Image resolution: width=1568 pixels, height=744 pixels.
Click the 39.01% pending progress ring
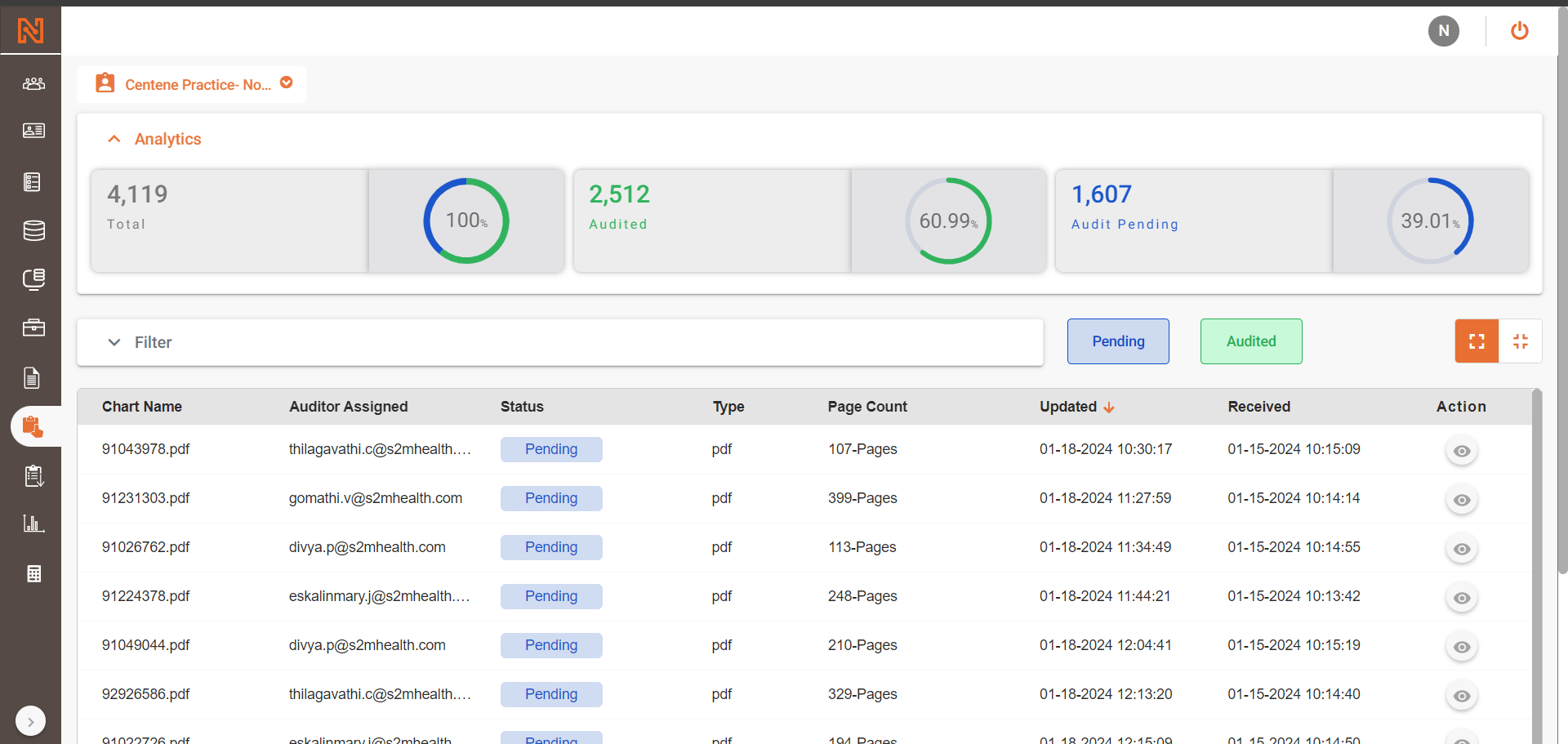click(1430, 221)
